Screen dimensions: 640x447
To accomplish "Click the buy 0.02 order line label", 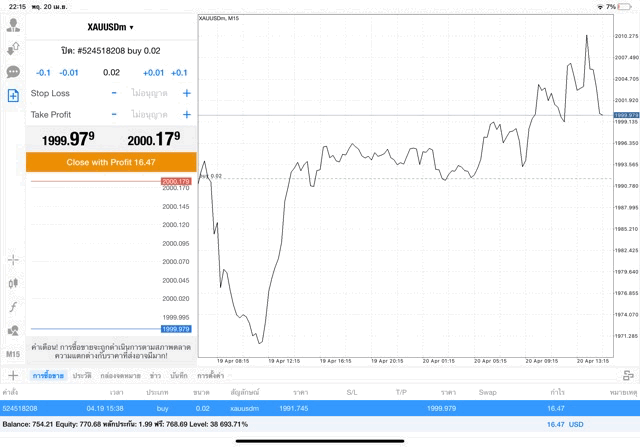I will click(211, 176).
